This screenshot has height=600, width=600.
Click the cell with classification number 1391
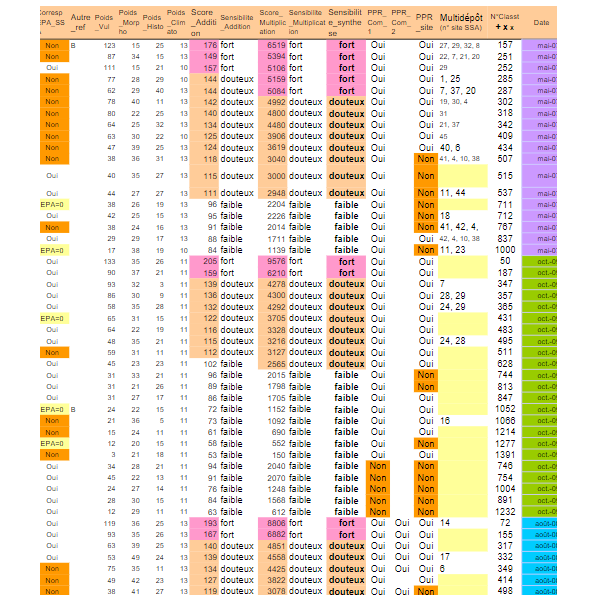point(505,454)
